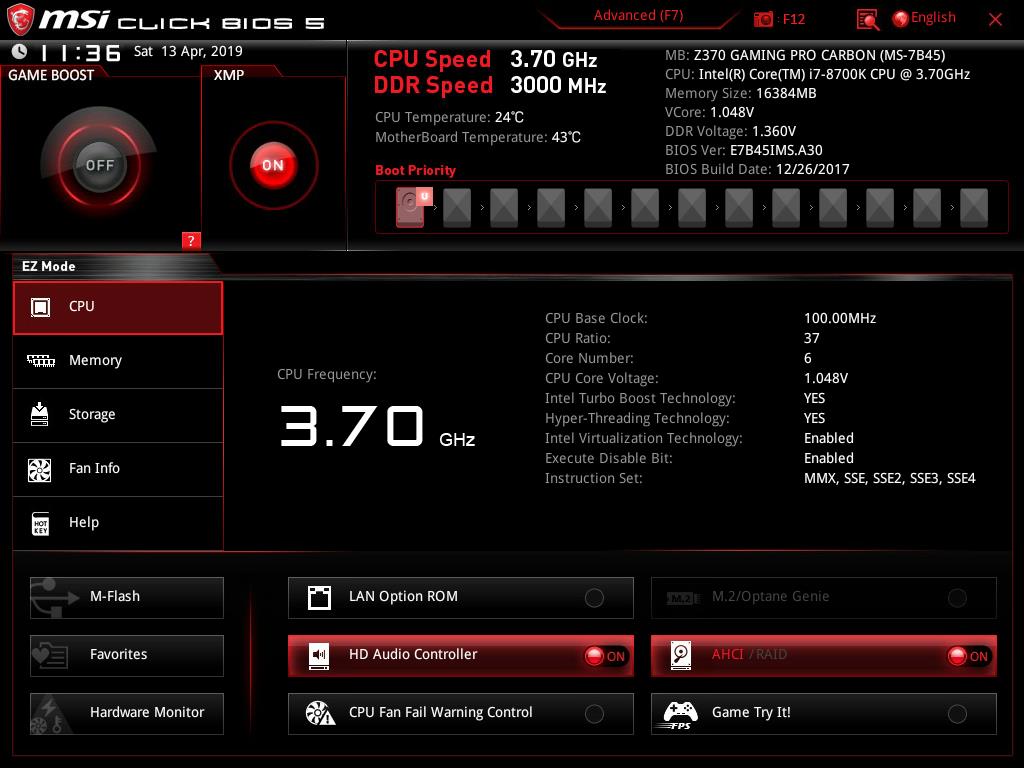Open the M-Flash utility
Image resolution: width=1024 pixels, height=768 pixels.
click(x=127, y=598)
